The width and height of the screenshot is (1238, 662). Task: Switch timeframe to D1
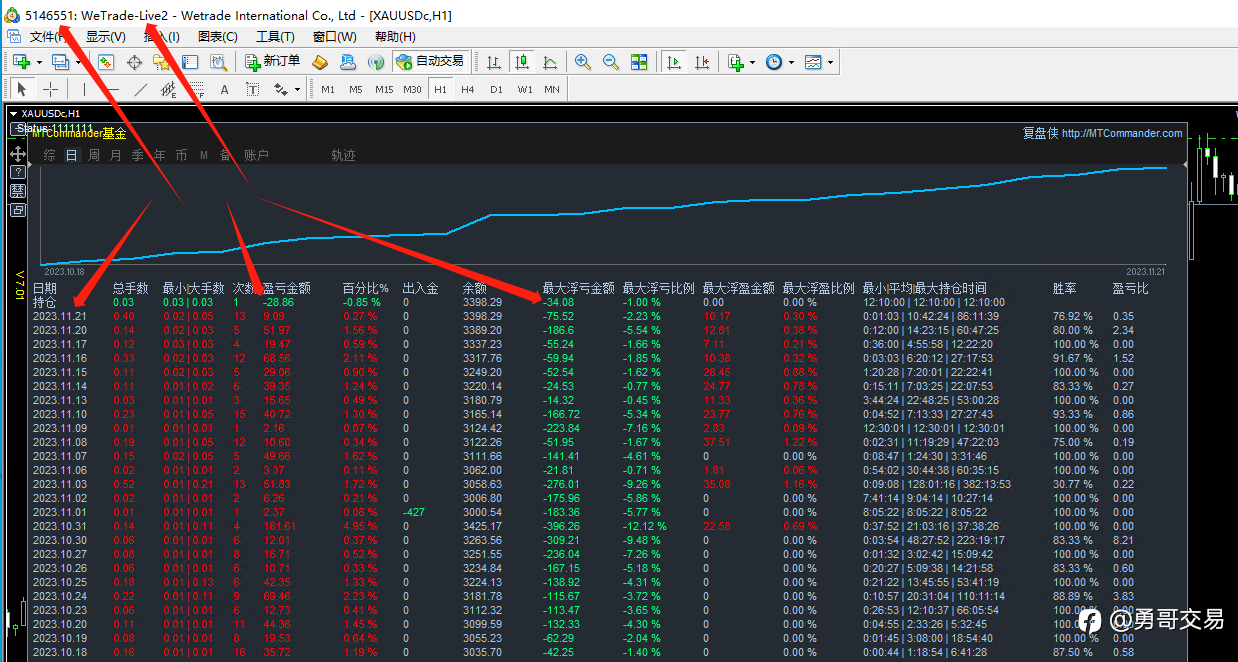coord(496,89)
